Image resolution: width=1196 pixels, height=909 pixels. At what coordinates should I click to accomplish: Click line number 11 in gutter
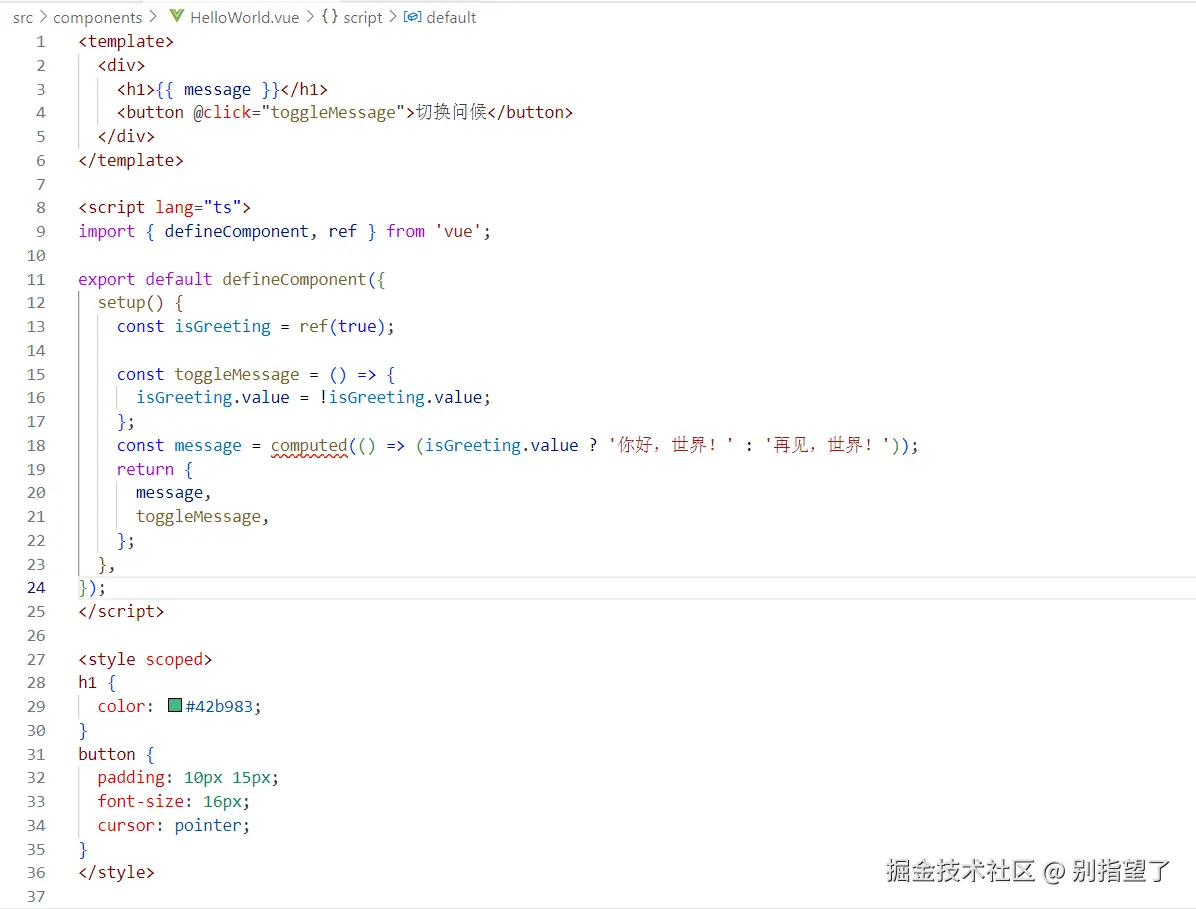(36, 280)
